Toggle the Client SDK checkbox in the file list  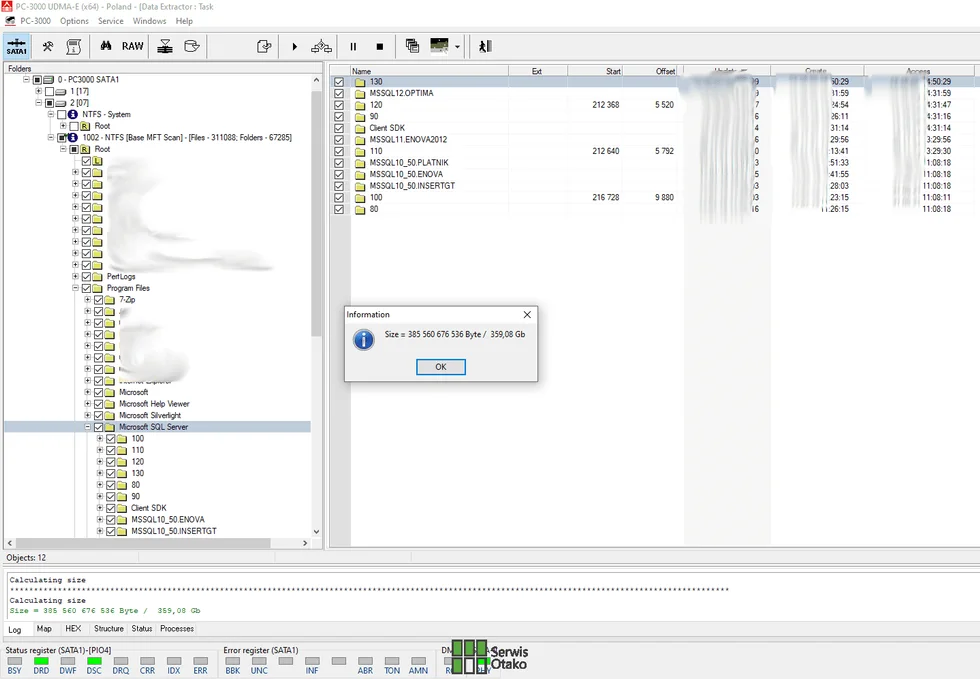(x=339, y=128)
